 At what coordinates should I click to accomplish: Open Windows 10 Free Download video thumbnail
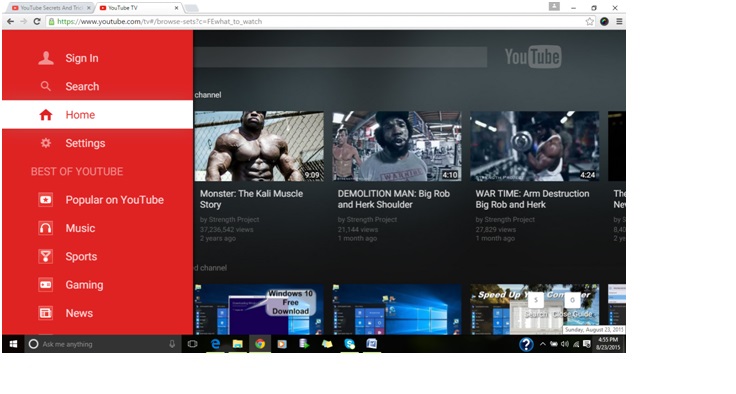(259, 309)
